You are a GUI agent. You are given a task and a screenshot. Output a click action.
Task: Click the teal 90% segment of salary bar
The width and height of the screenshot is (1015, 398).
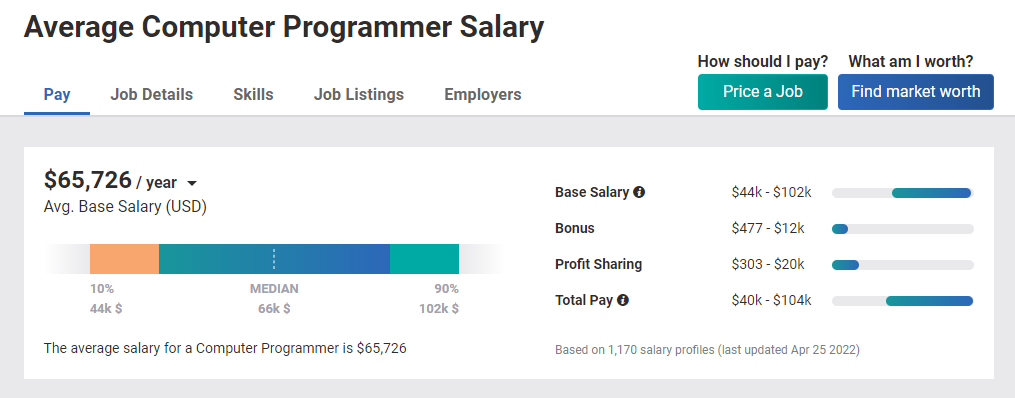(425, 259)
